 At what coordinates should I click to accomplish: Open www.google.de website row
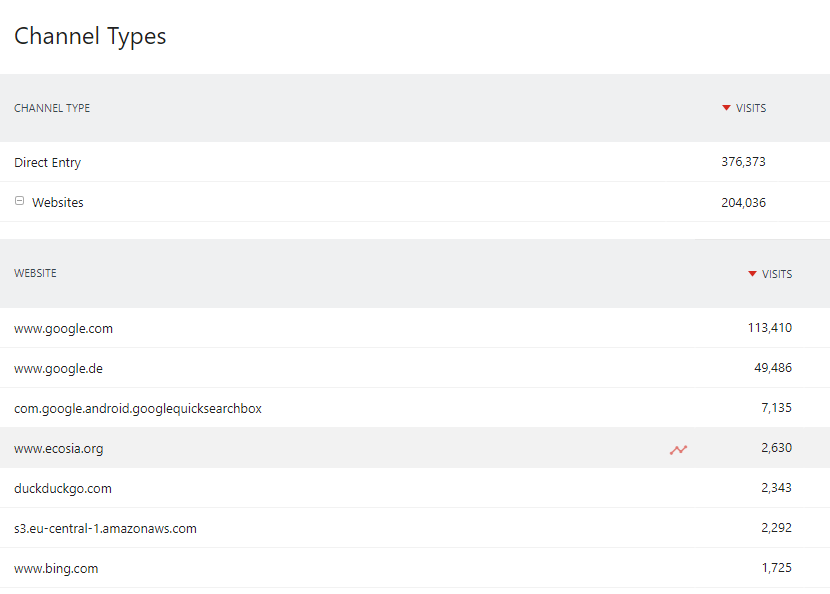click(x=415, y=368)
